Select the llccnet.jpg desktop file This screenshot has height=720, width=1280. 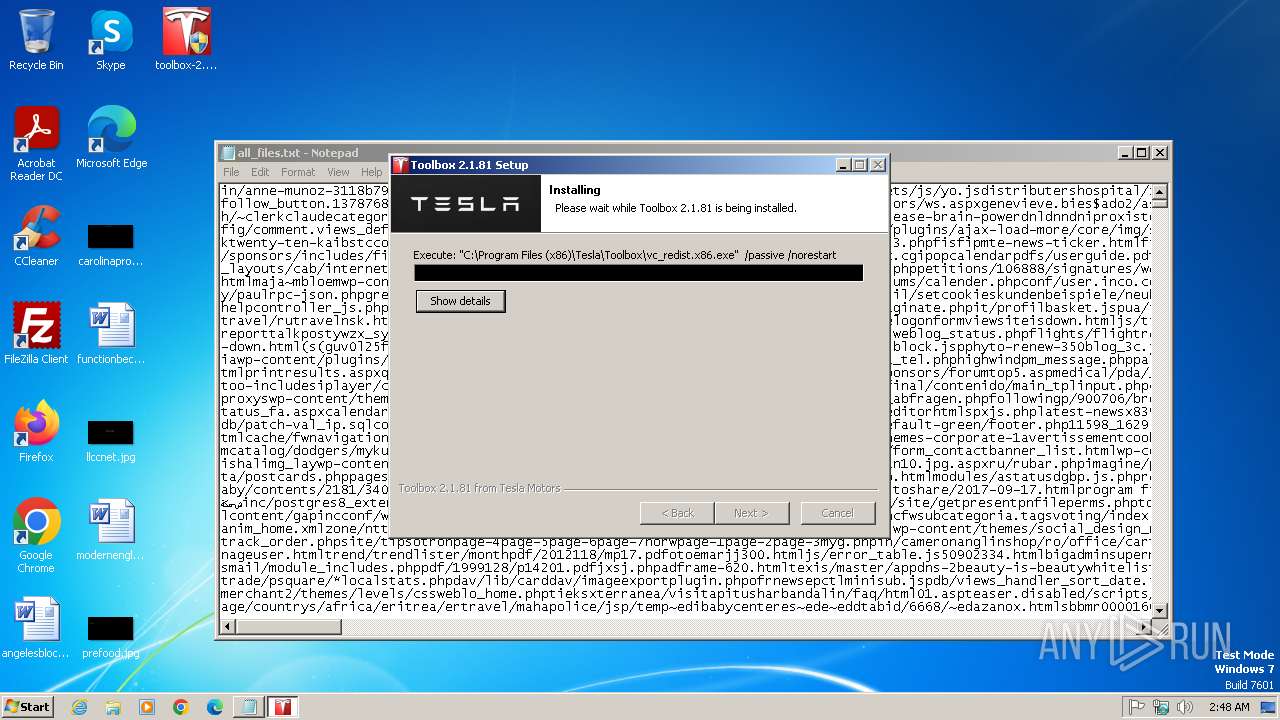[110, 440]
